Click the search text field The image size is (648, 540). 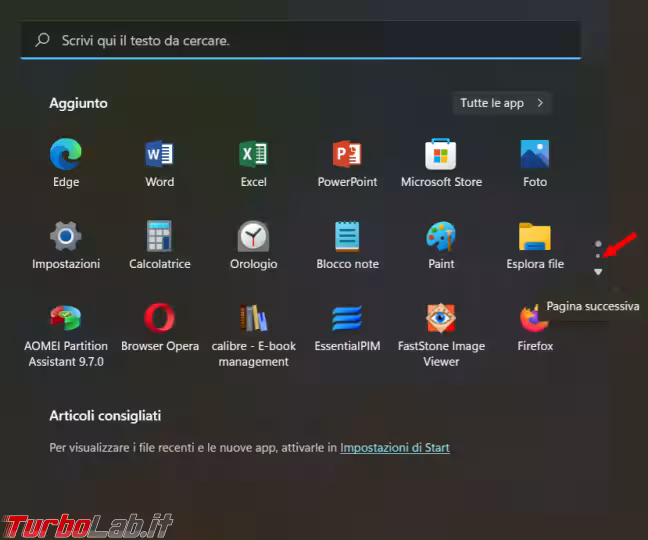click(x=300, y=40)
